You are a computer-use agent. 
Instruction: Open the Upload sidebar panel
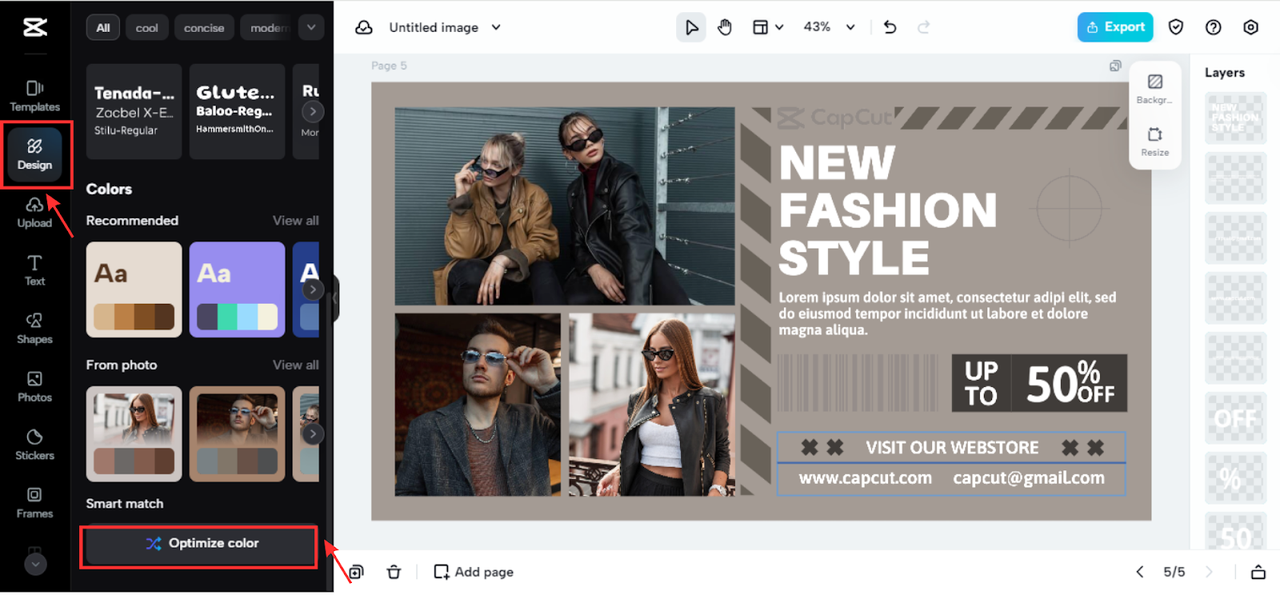[35, 212]
